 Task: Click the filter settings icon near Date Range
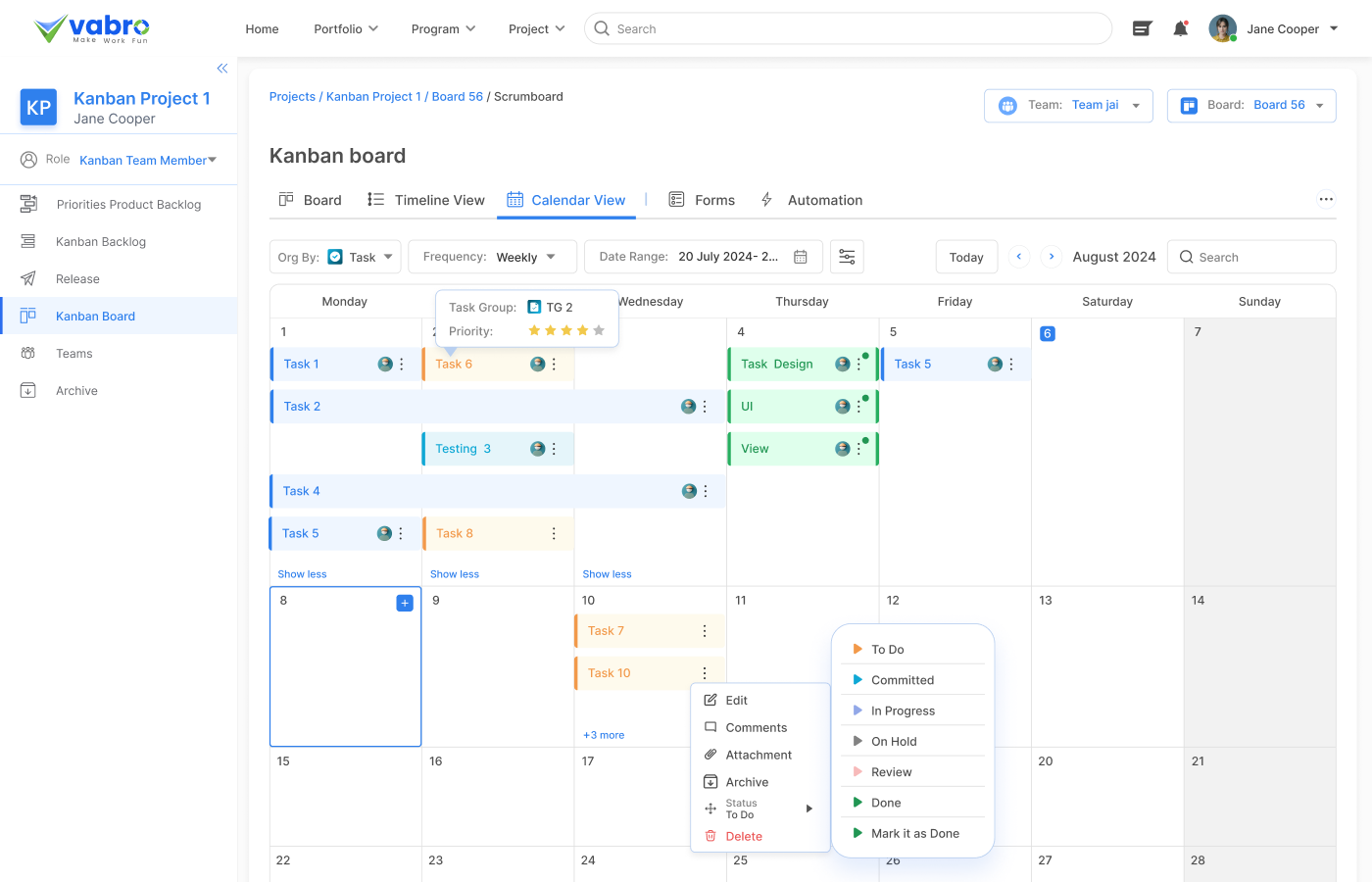coord(847,256)
